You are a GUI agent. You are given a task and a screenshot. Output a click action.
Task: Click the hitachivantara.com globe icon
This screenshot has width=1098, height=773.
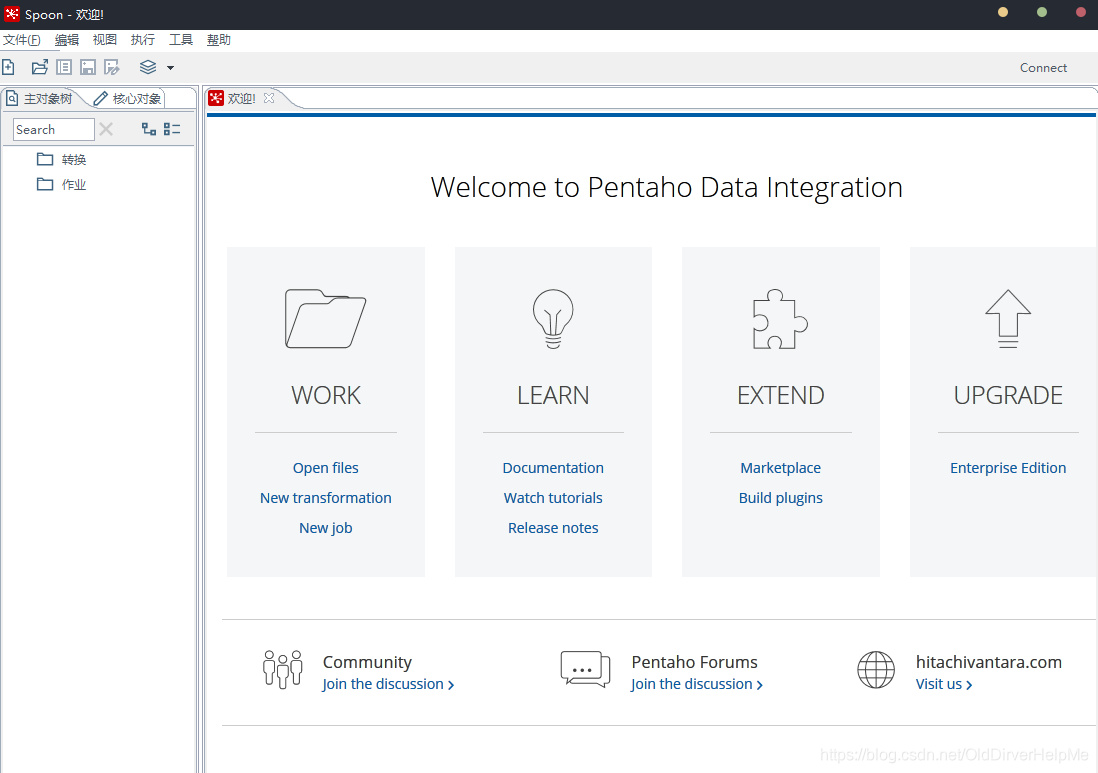(876, 670)
